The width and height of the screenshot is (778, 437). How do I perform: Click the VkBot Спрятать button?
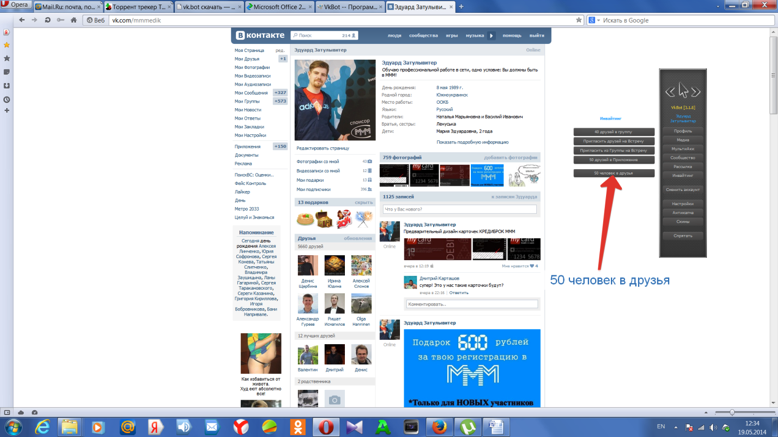683,236
